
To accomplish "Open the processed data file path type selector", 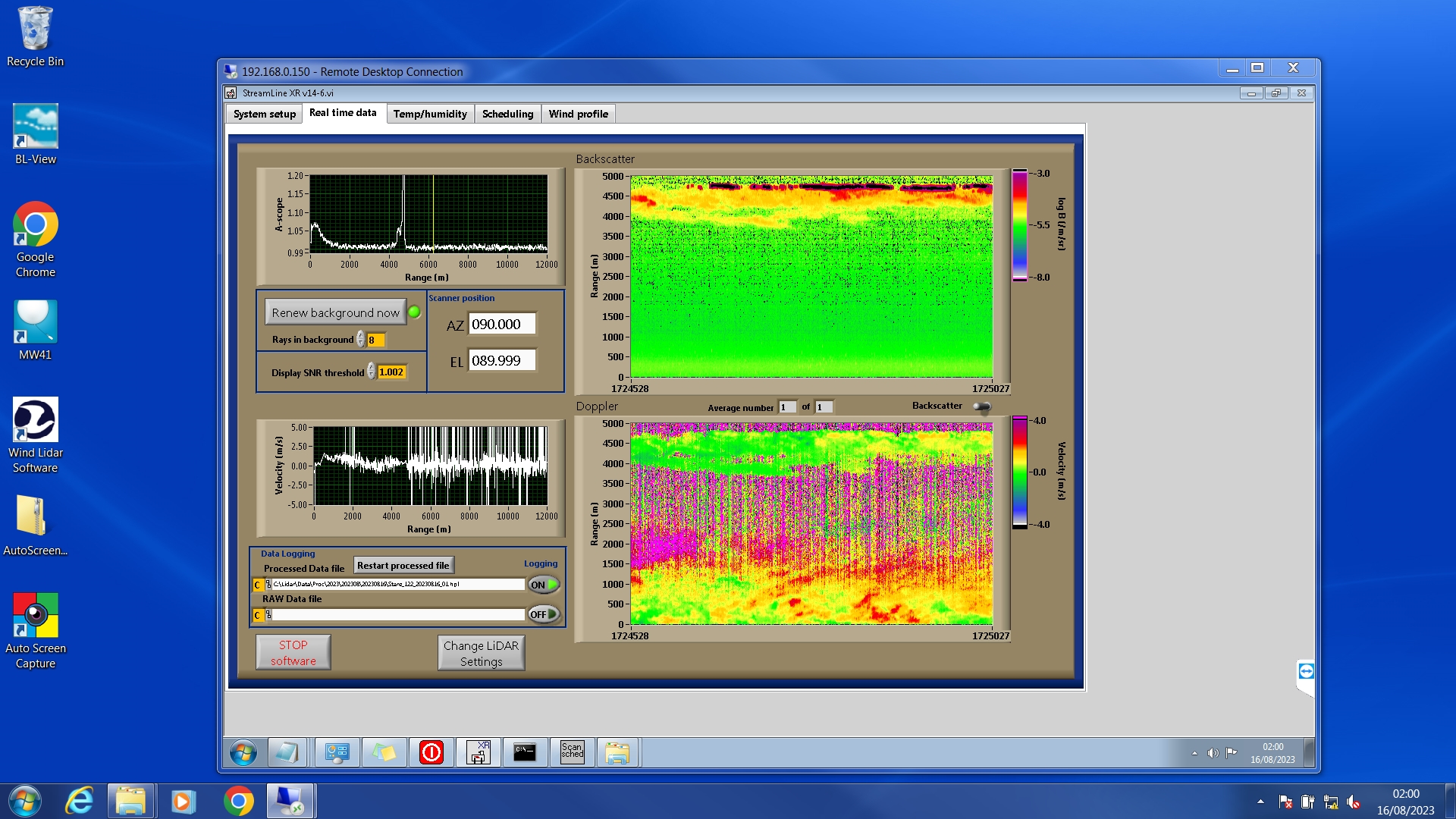I will tap(257, 585).
